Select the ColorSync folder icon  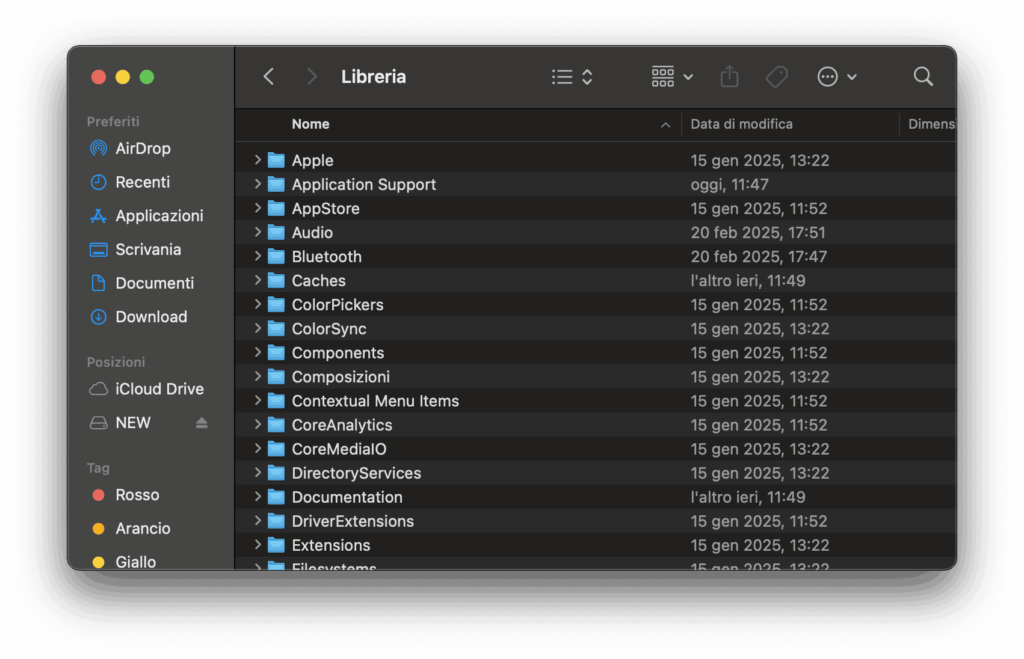276,329
